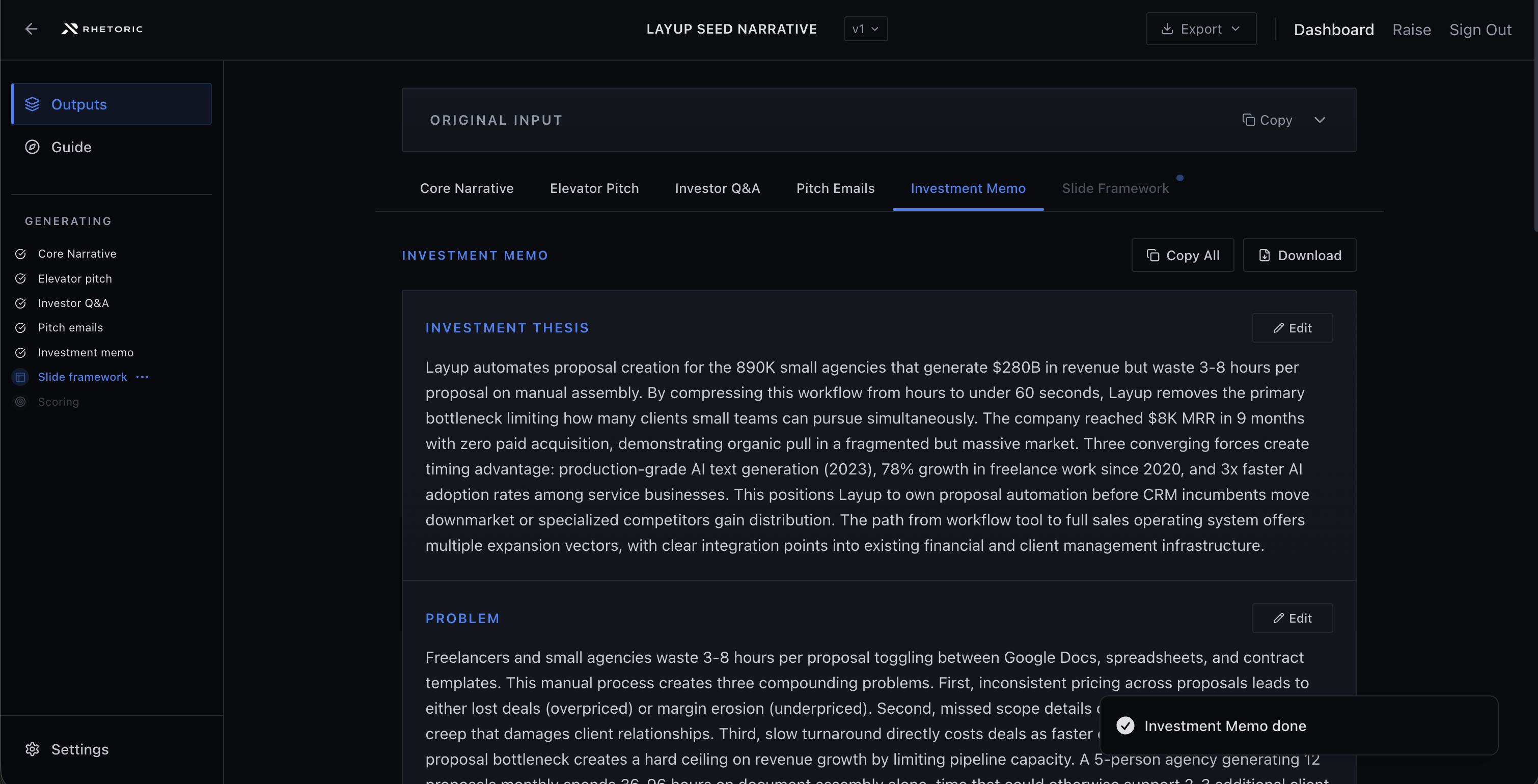Click the Slide framework layout icon

tap(20, 377)
